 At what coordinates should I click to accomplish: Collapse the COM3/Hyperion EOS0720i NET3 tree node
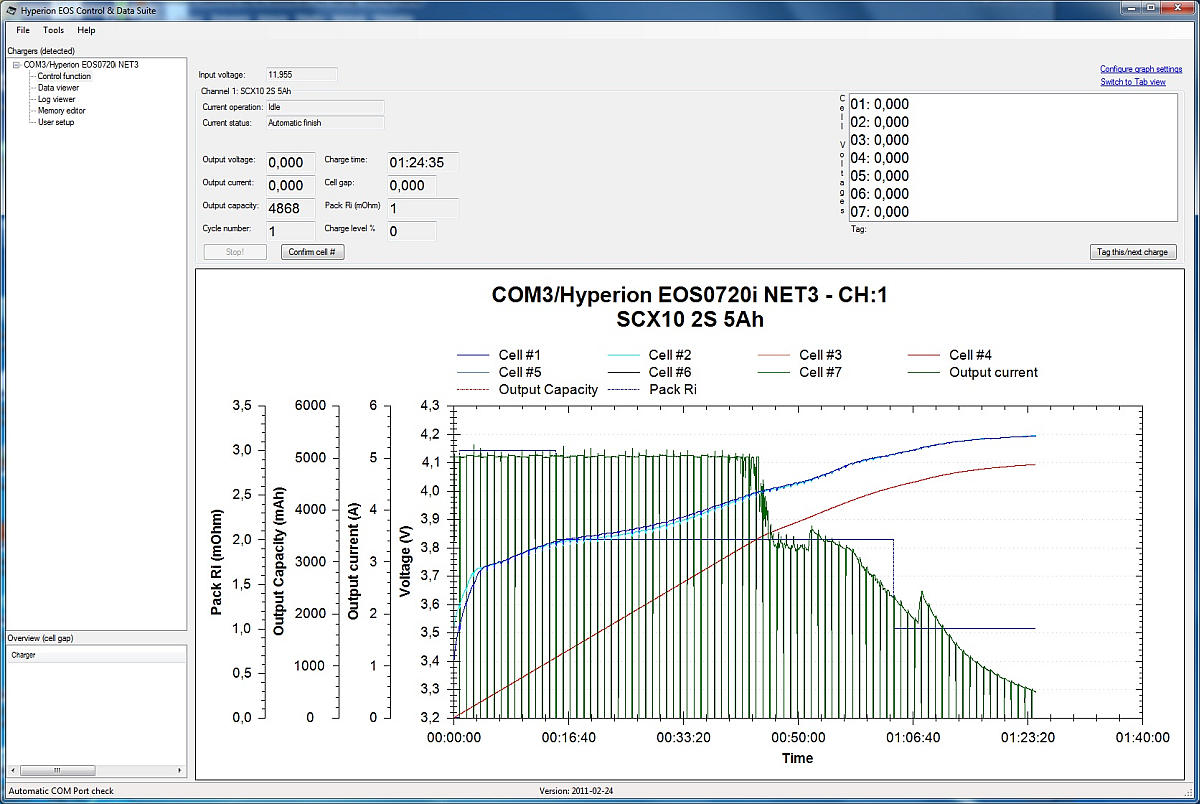tap(17, 65)
